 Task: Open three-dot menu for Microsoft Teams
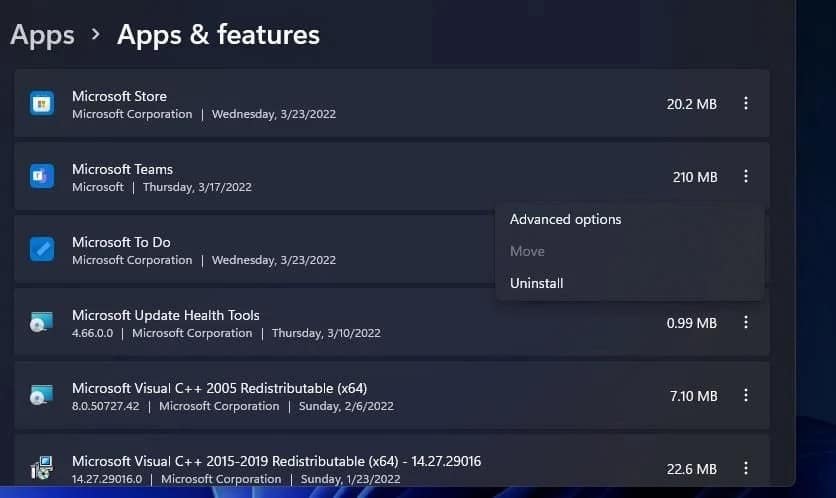(745, 177)
